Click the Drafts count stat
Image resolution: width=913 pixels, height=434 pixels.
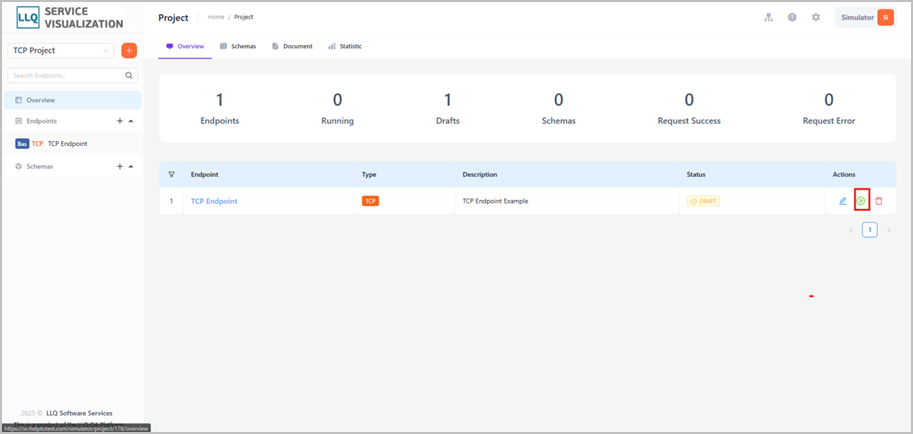(448, 109)
